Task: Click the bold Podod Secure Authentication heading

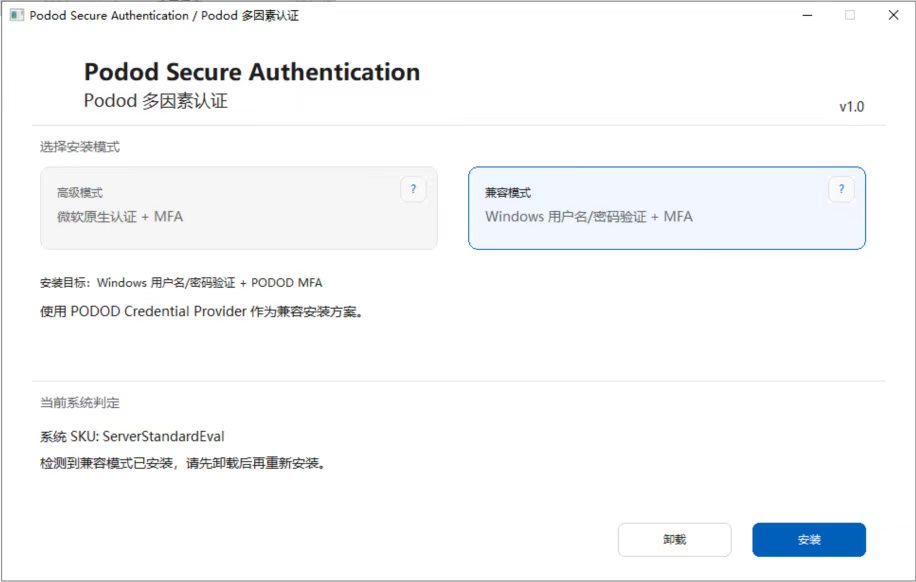Action: coord(252,72)
